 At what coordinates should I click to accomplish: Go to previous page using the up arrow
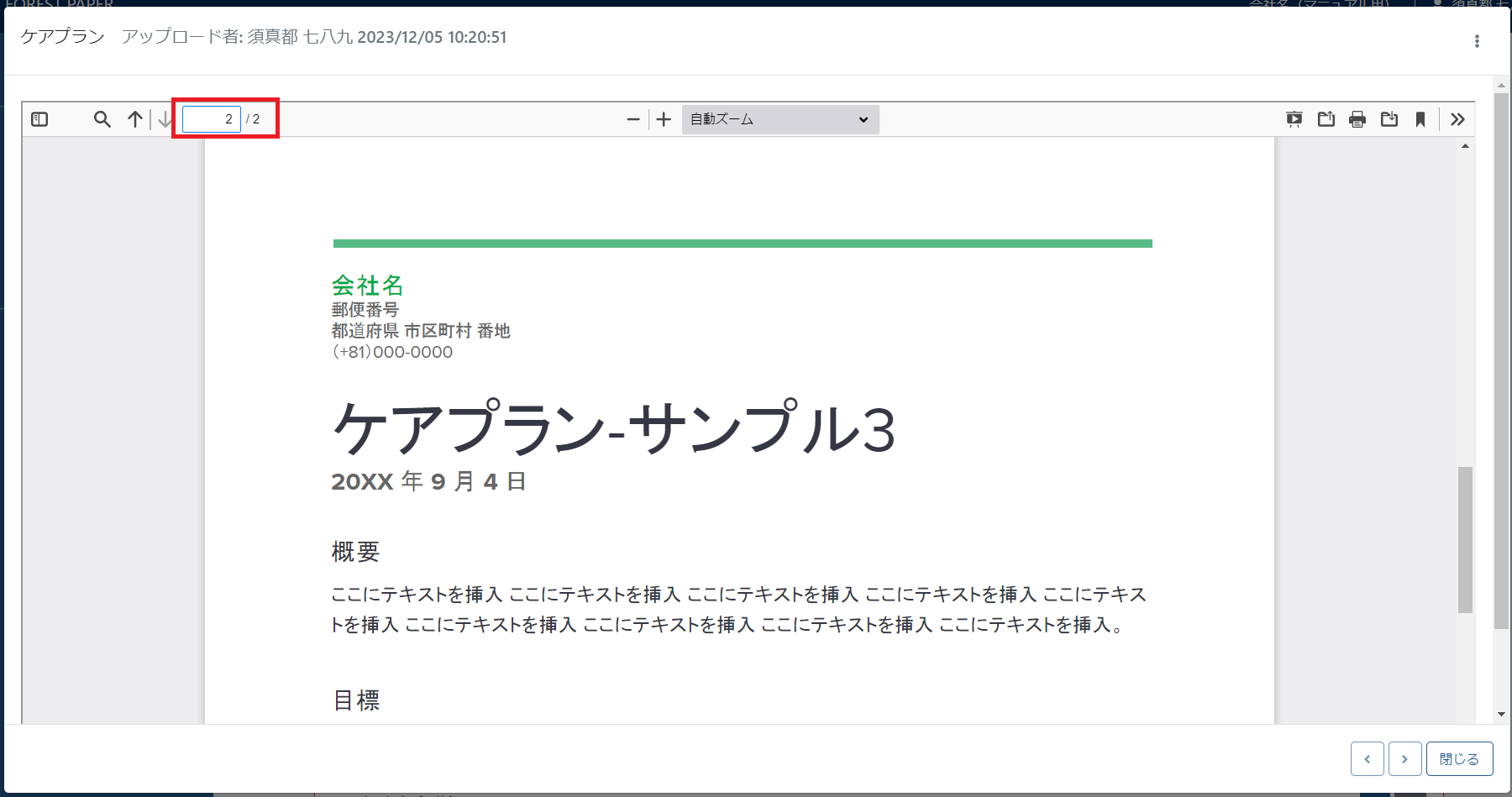134,119
